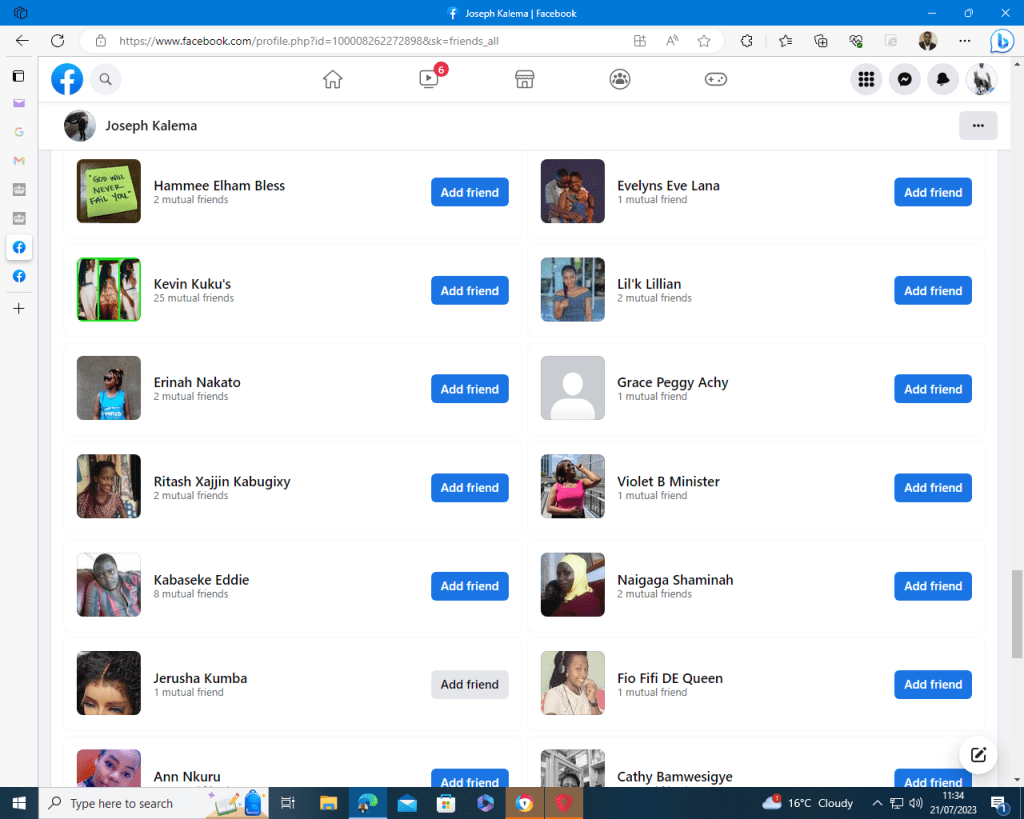This screenshot has height=819, width=1024.
Task: Click the browser address bar
Action: [x=360, y=41]
